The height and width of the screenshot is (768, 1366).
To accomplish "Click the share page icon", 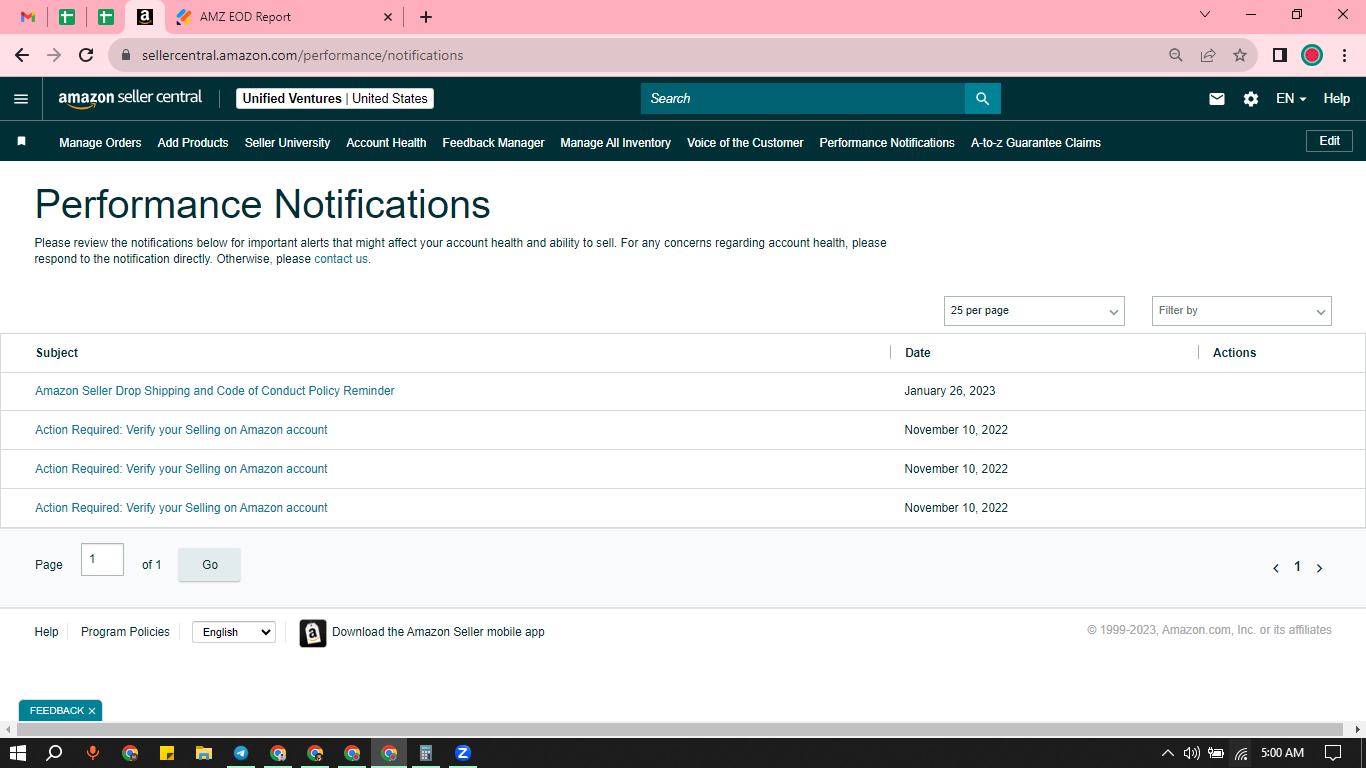I will pos(1208,55).
